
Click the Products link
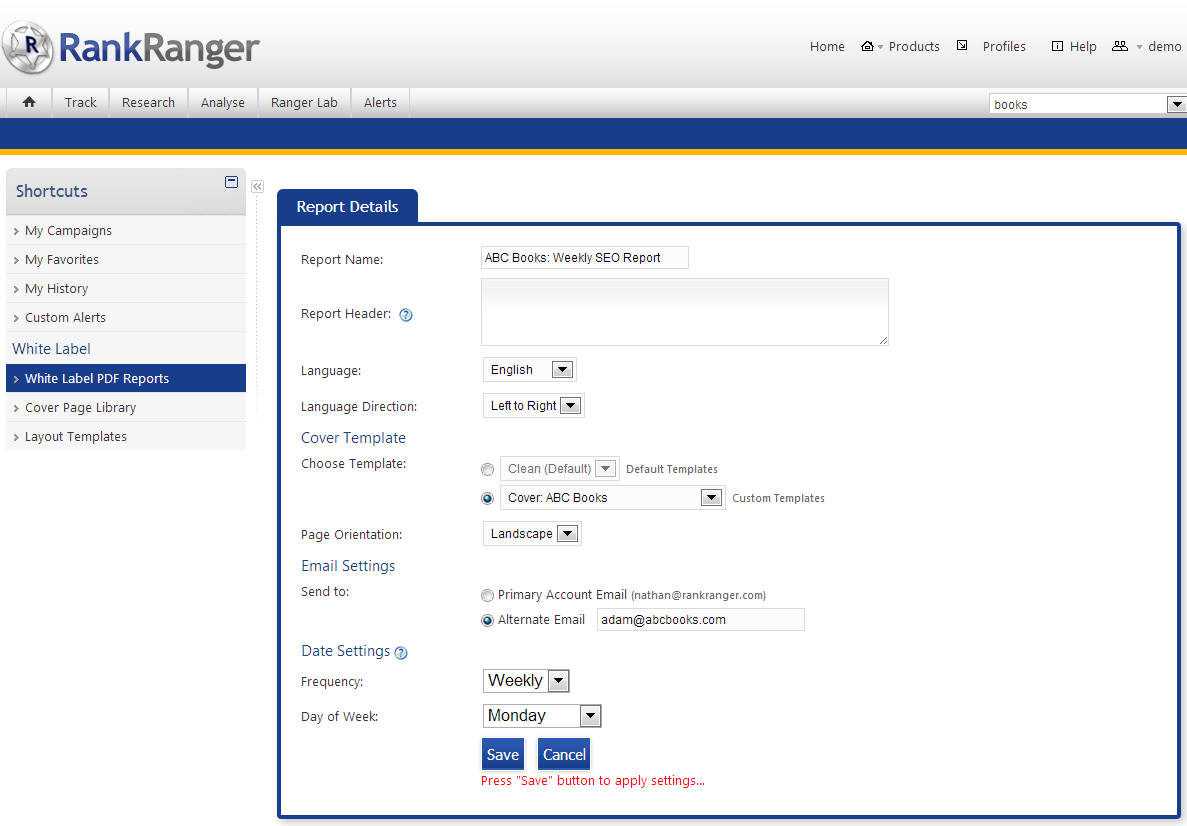(x=914, y=46)
